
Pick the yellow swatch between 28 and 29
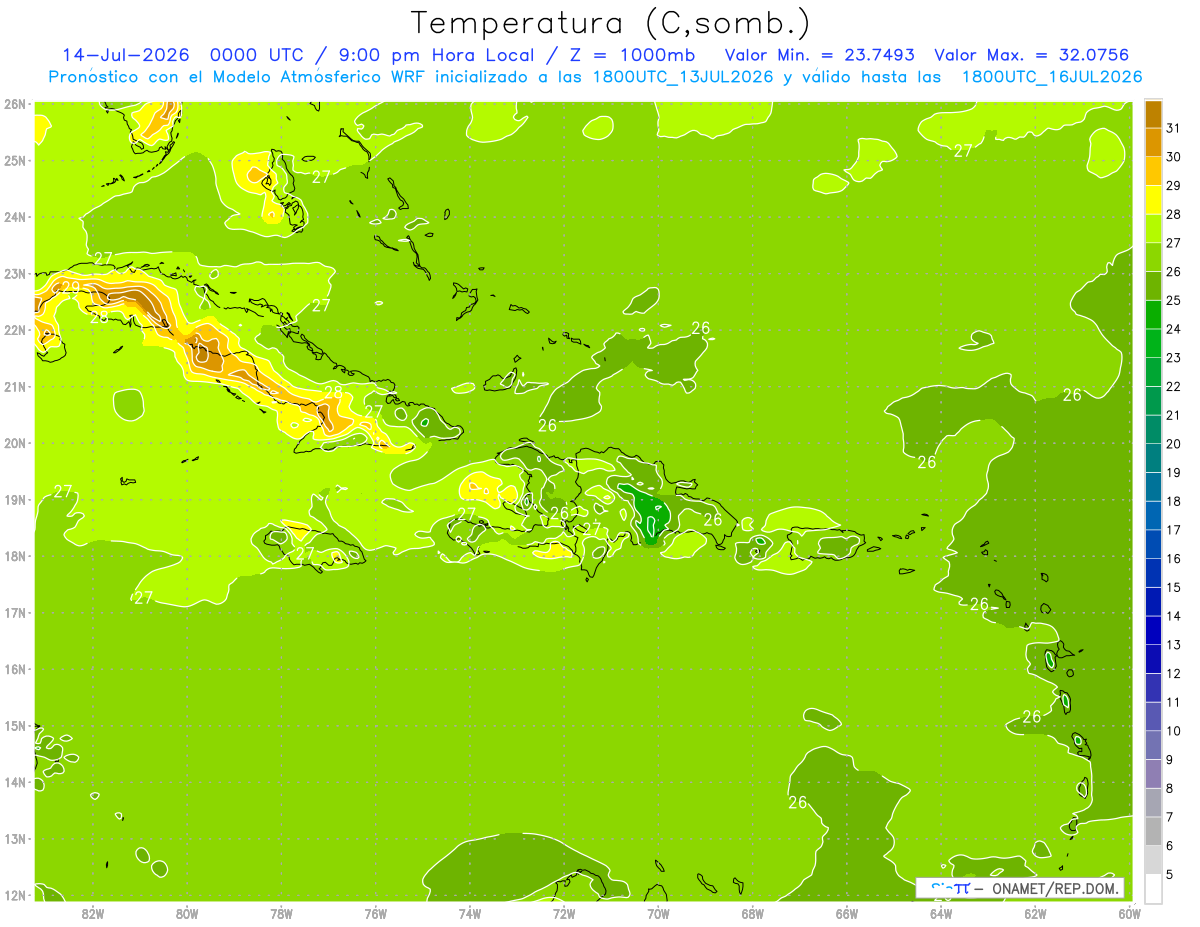[1153, 200]
